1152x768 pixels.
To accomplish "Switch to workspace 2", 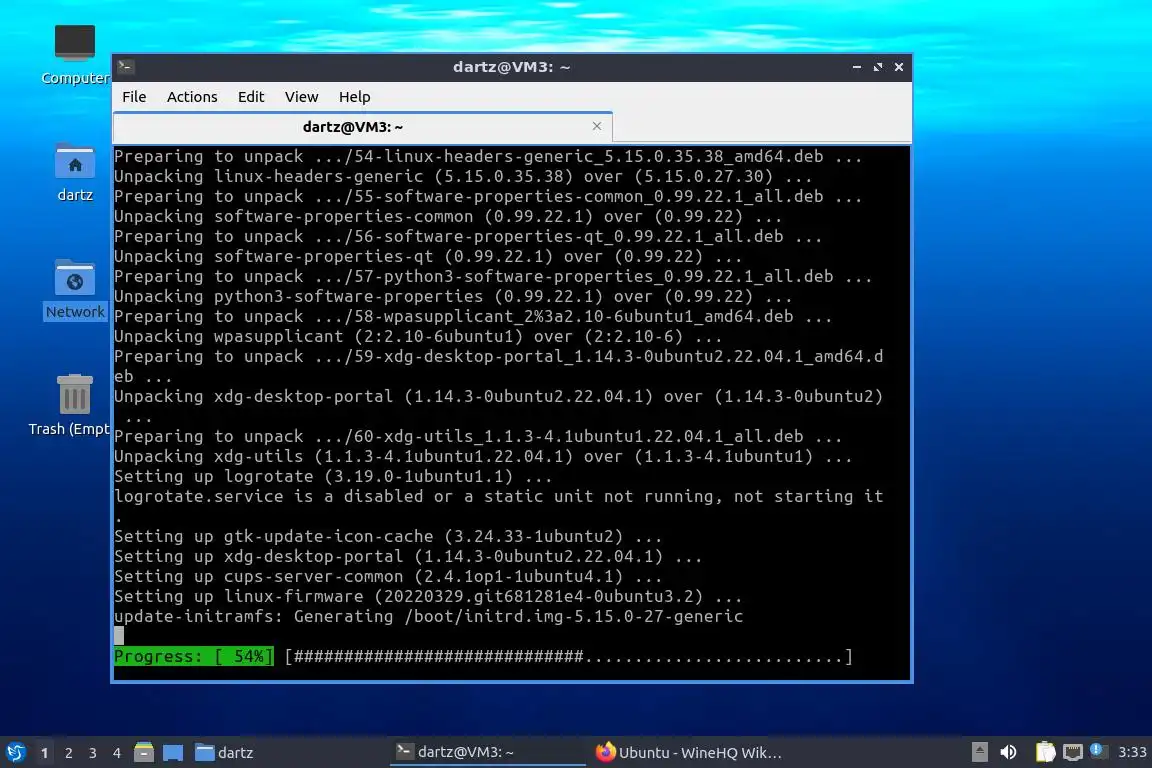I will click(x=69, y=753).
